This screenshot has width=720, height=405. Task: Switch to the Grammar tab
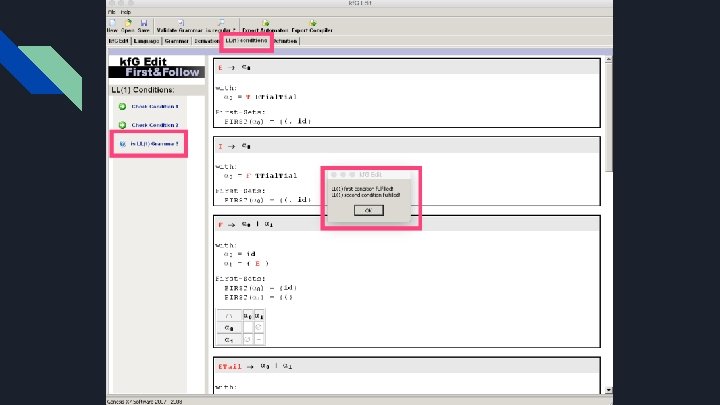[x=176, y=41]
